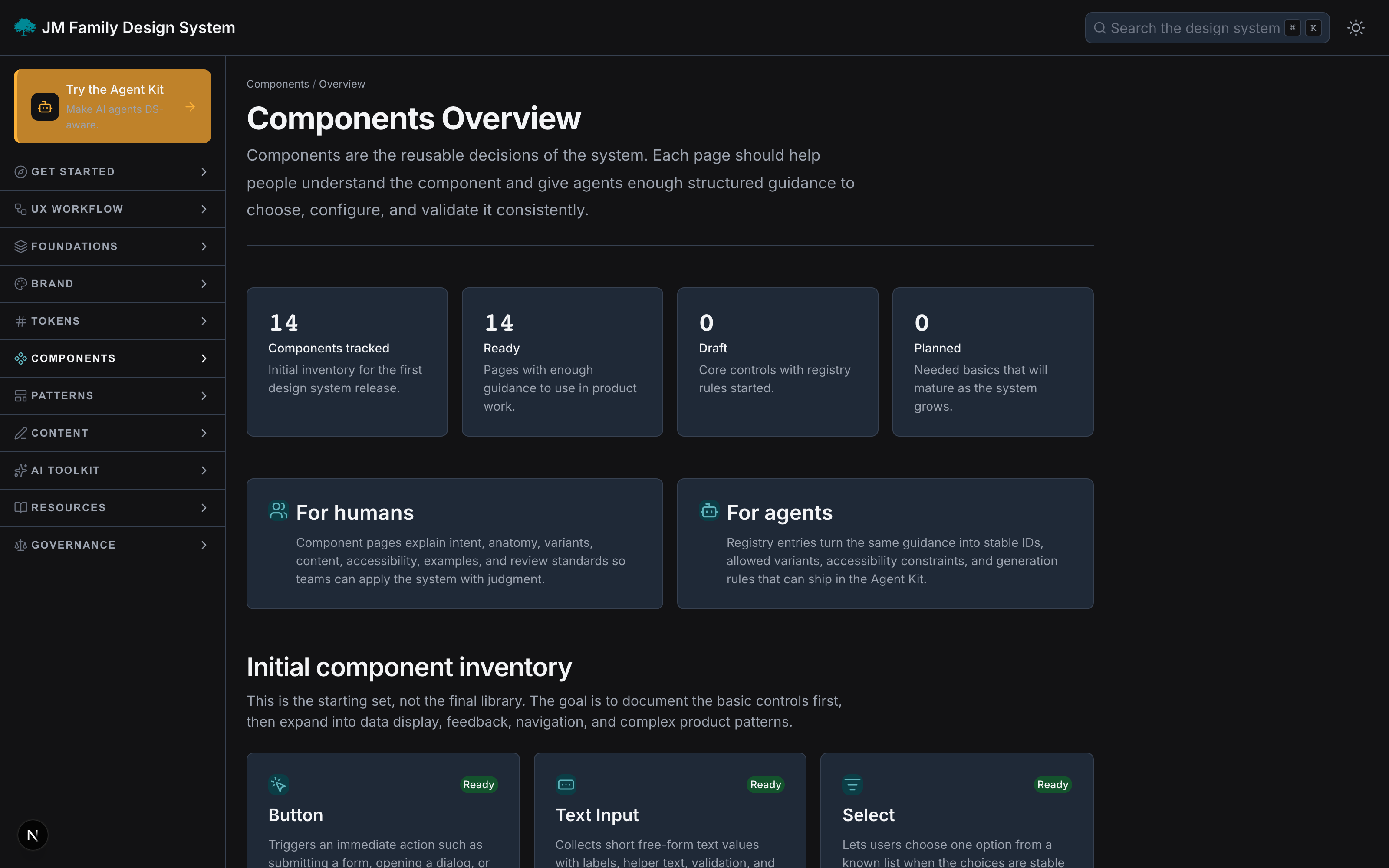Click the Components Overview page title
This screenshot has width=1389, height=868.
pos(414,118)
